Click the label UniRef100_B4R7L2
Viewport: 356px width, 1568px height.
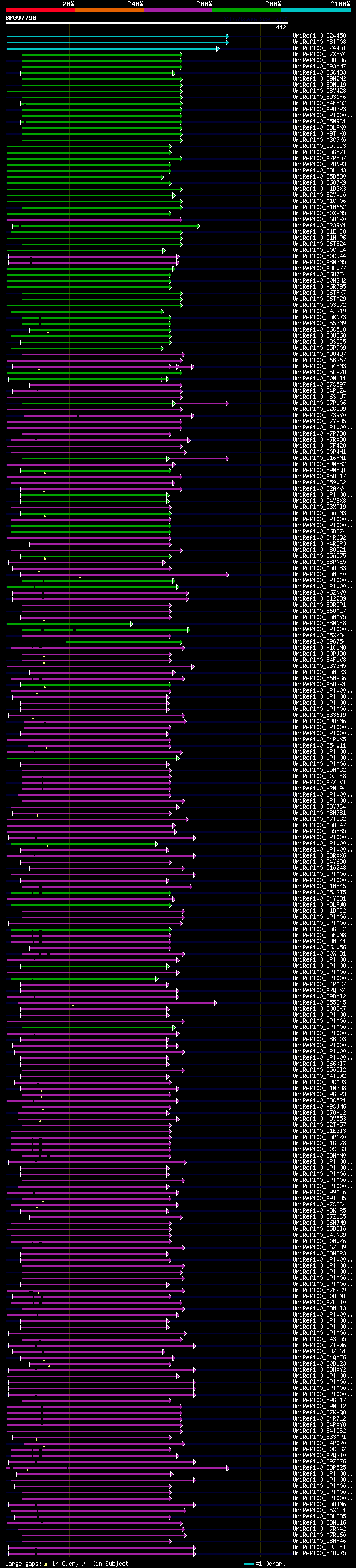pyautogui.click(x=319, y=1418)
